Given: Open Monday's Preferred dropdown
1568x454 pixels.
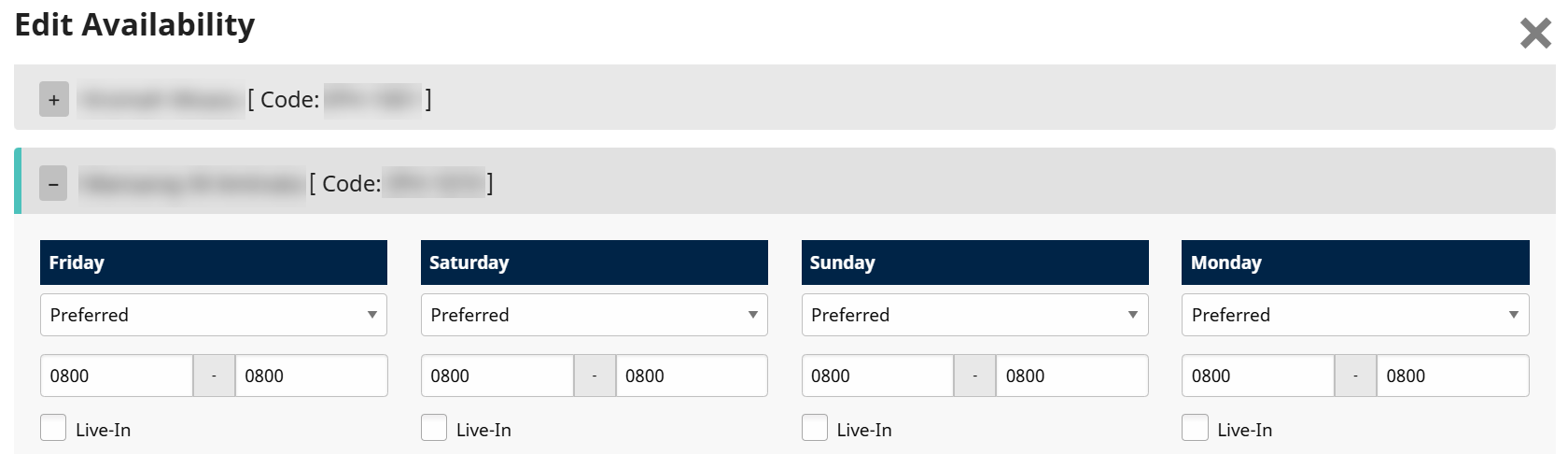Looking at the screenshot, I should 1354,315.
